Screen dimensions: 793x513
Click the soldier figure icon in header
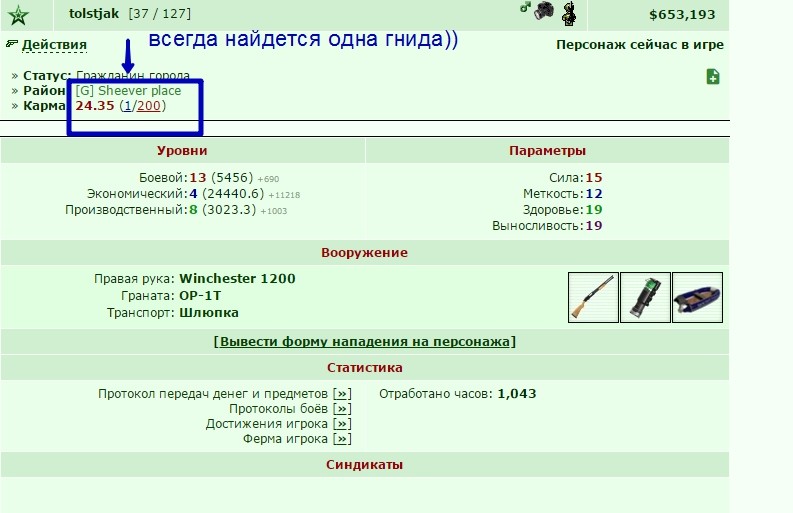569,13
